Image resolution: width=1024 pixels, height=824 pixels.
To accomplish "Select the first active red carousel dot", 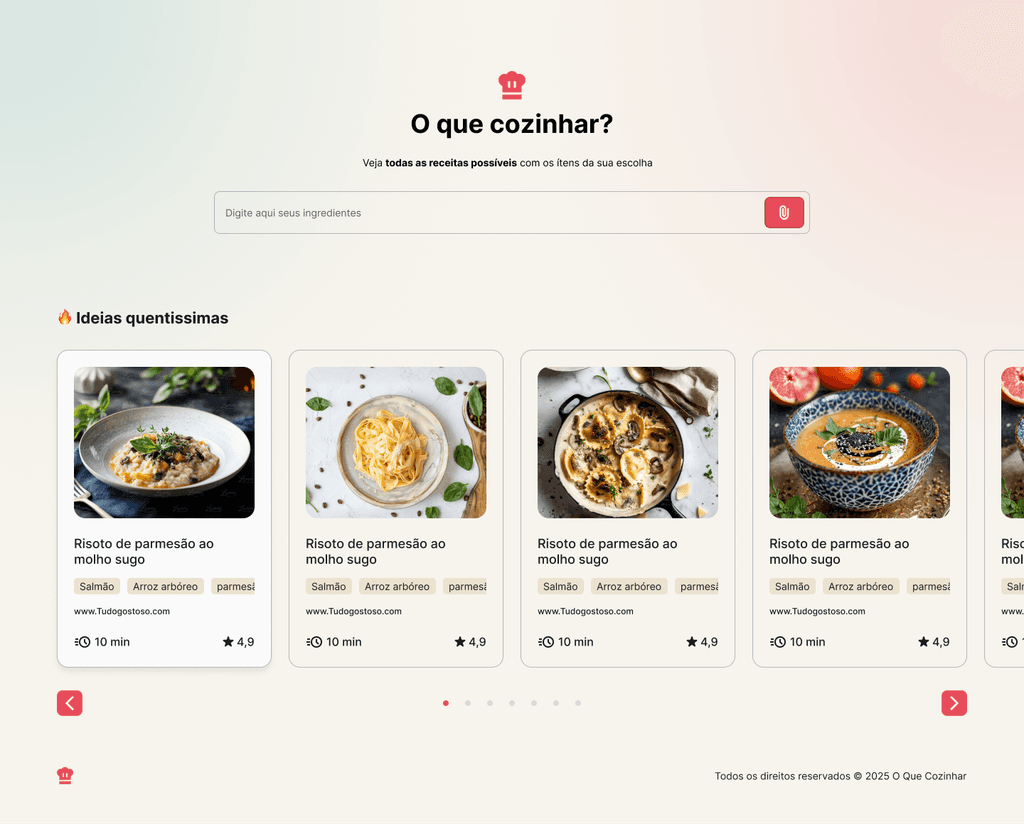I will point(446,703).
